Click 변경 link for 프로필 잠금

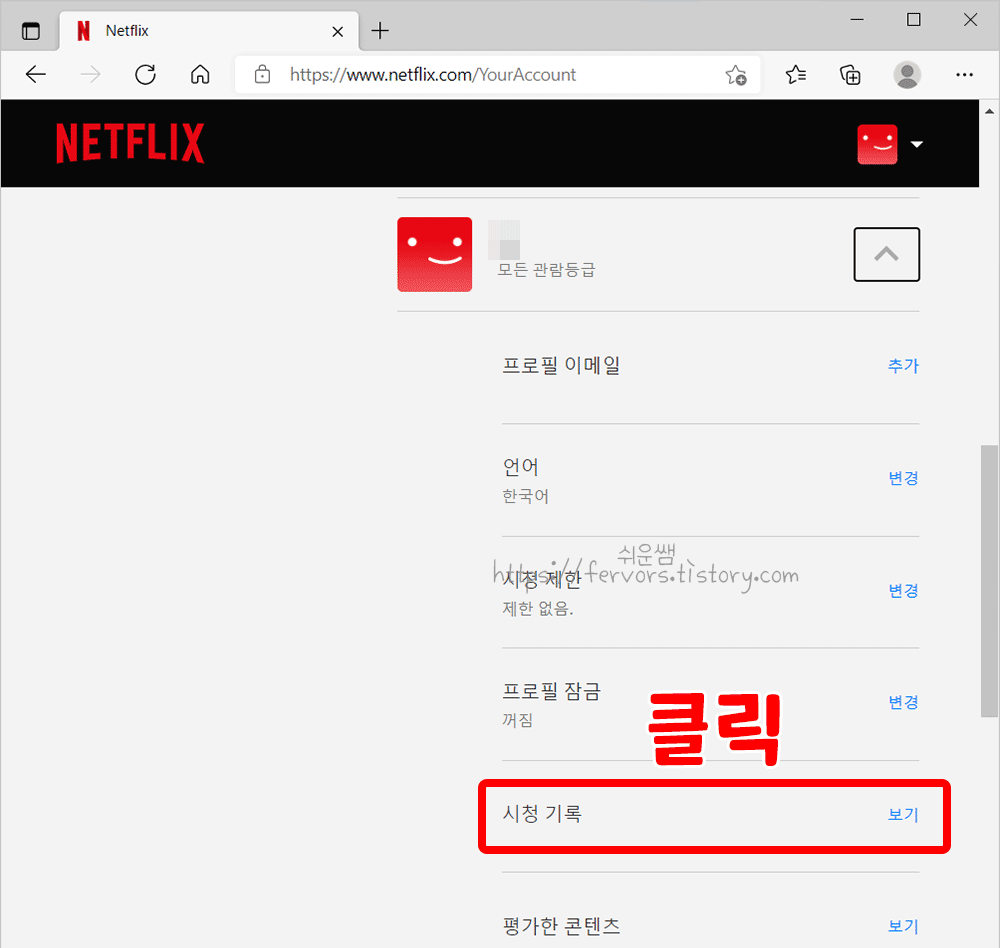click(903, 702)
